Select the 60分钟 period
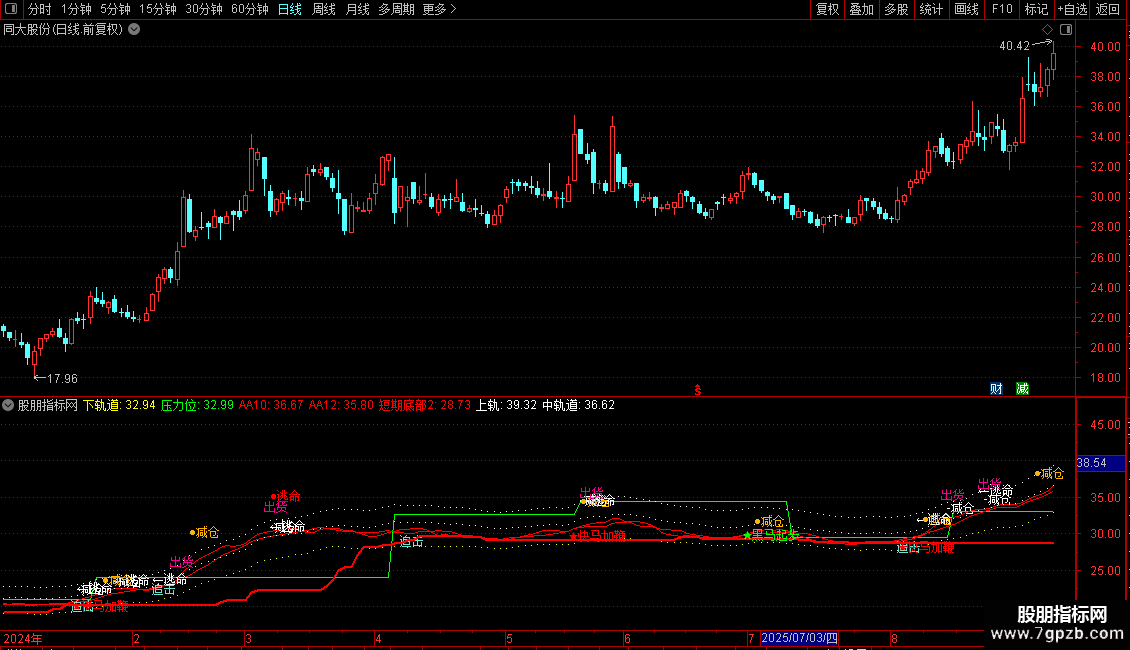Viewport: 1130px width, 650px height. point(249,9)
